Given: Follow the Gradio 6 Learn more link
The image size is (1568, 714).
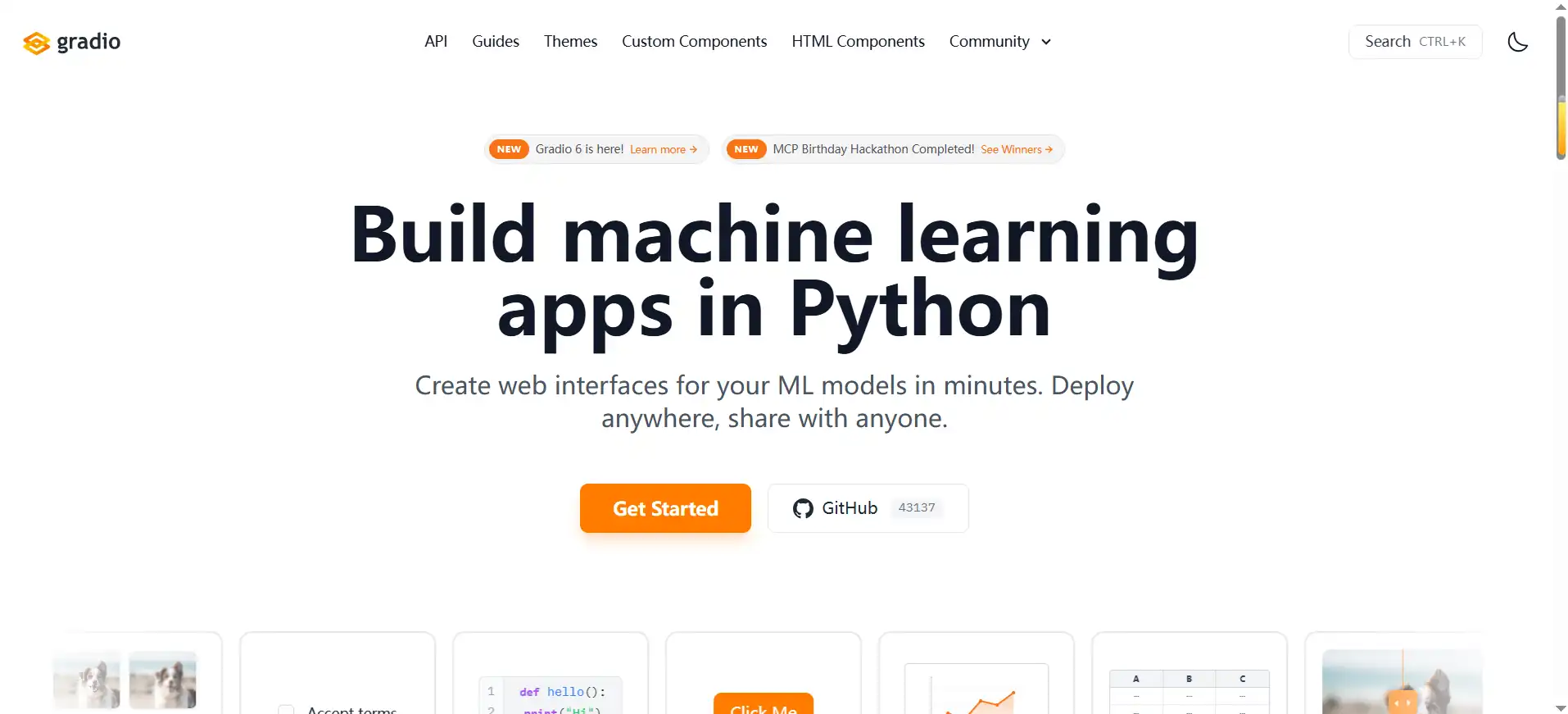Looking at the screenshot, I should 664,149.
